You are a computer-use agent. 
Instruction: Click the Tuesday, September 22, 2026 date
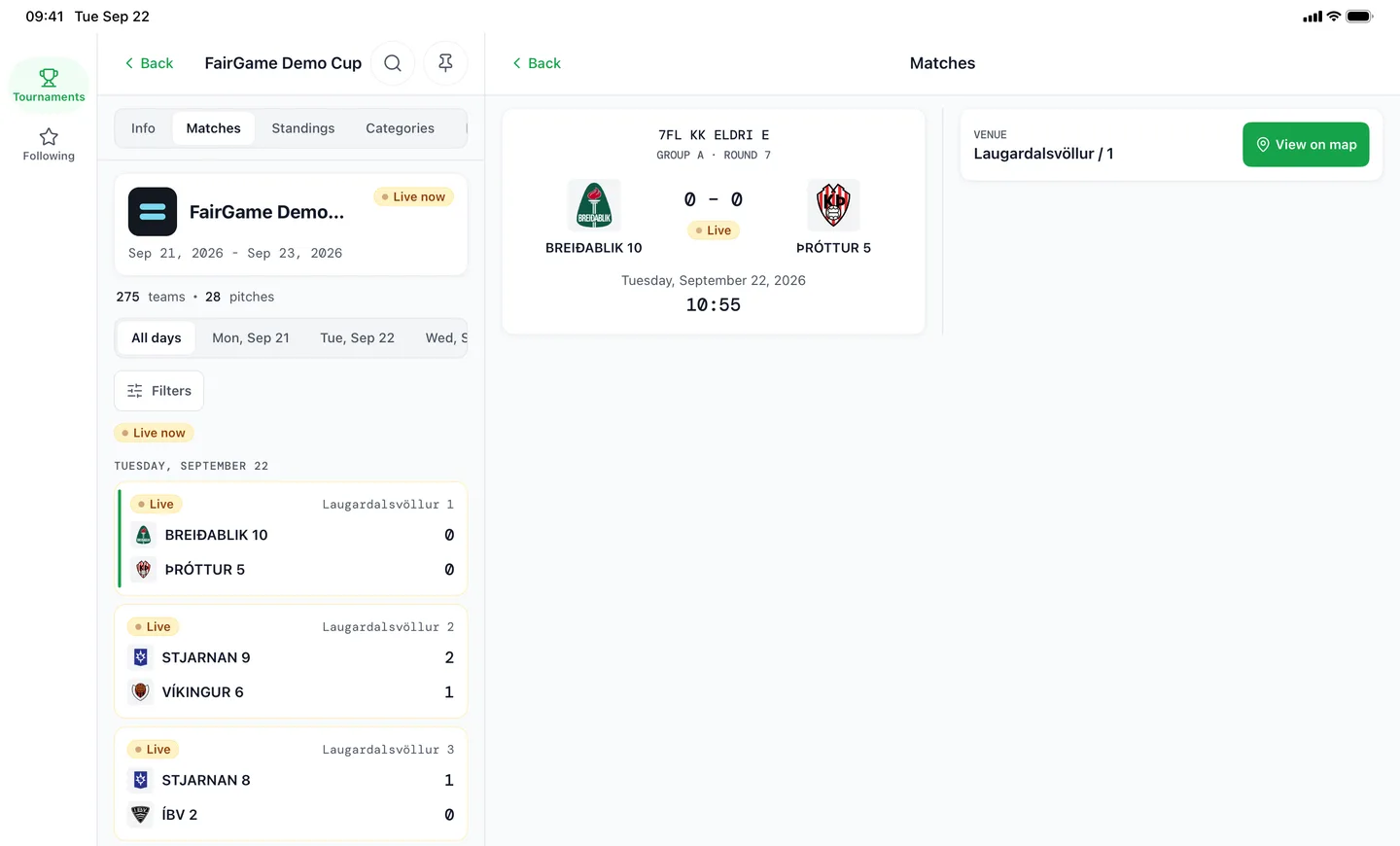tap(714, 280)
